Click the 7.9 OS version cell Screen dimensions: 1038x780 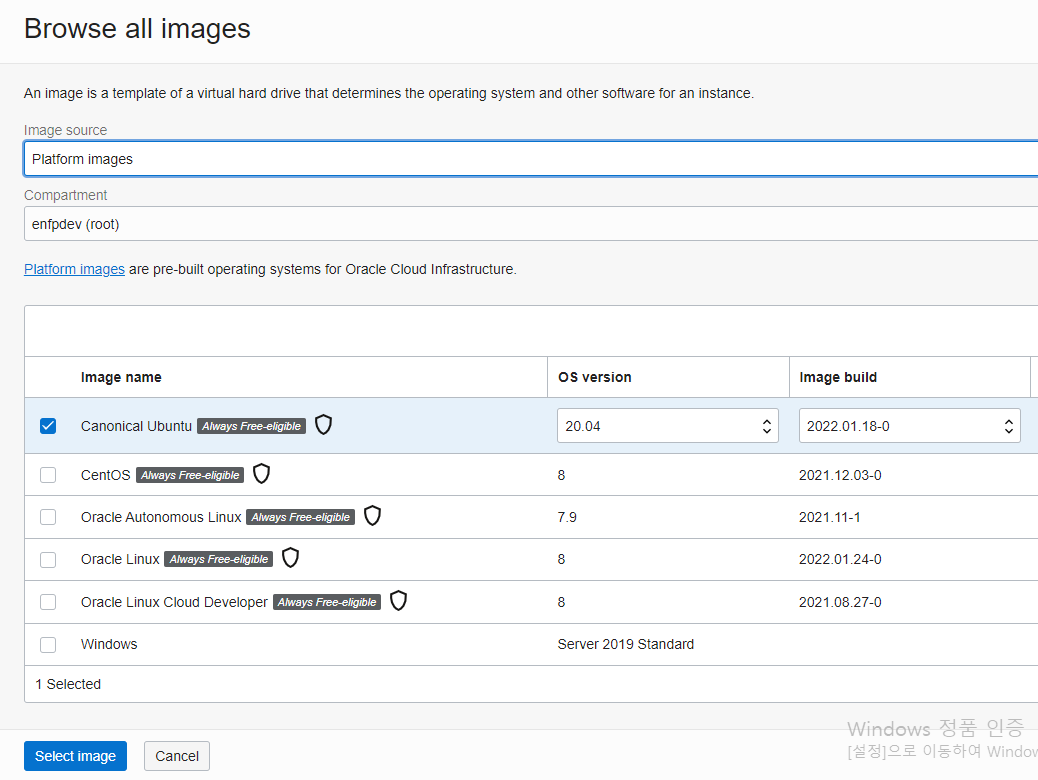(567, 518)
